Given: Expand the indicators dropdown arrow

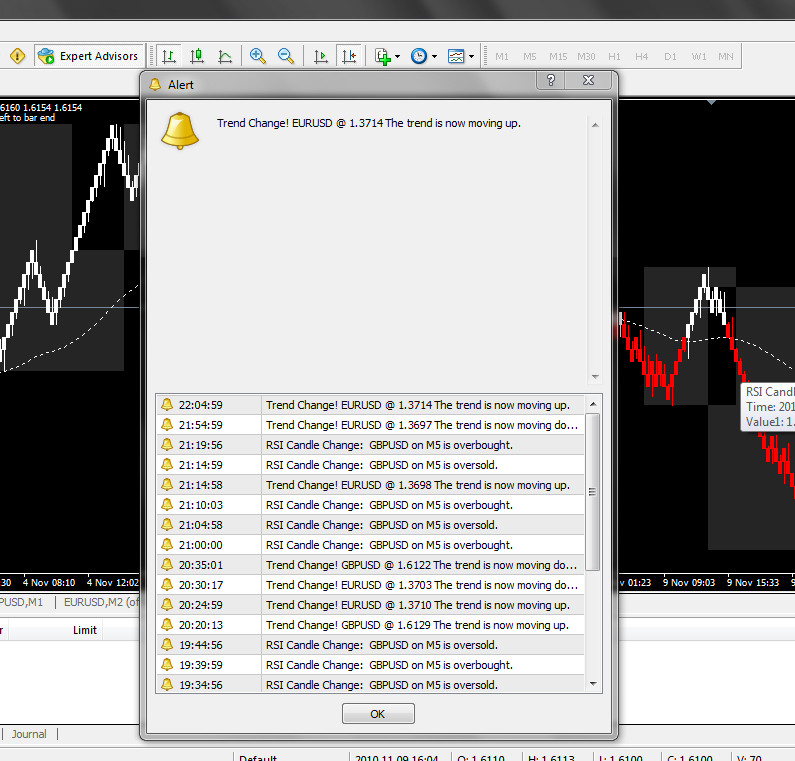Looking at the screenshot, I should [398, 56].
